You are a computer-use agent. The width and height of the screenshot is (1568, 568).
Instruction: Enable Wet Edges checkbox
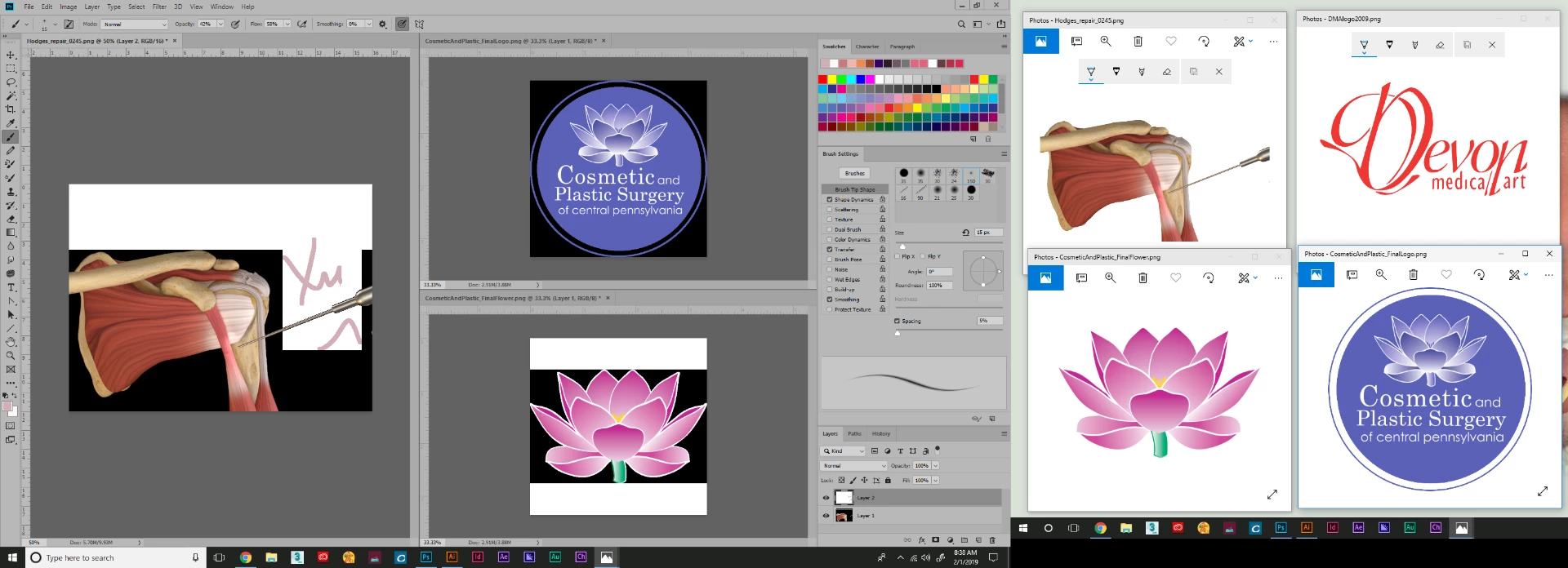tap(829, 279)
